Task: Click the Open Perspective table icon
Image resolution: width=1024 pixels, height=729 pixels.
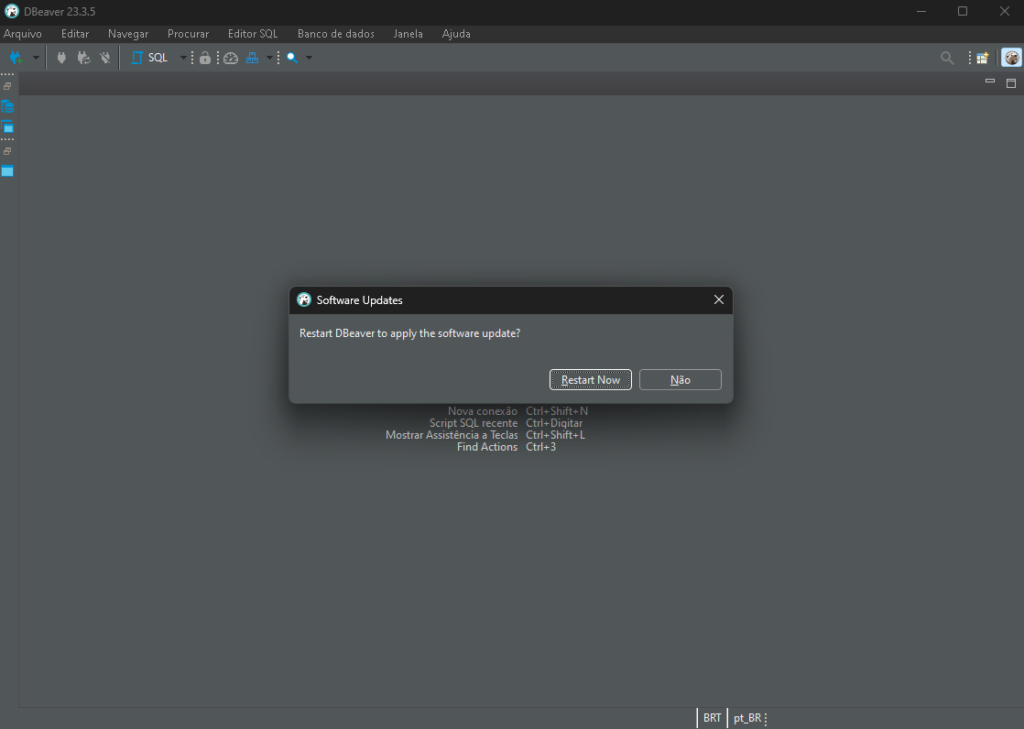Action: [x=982, y=58]
